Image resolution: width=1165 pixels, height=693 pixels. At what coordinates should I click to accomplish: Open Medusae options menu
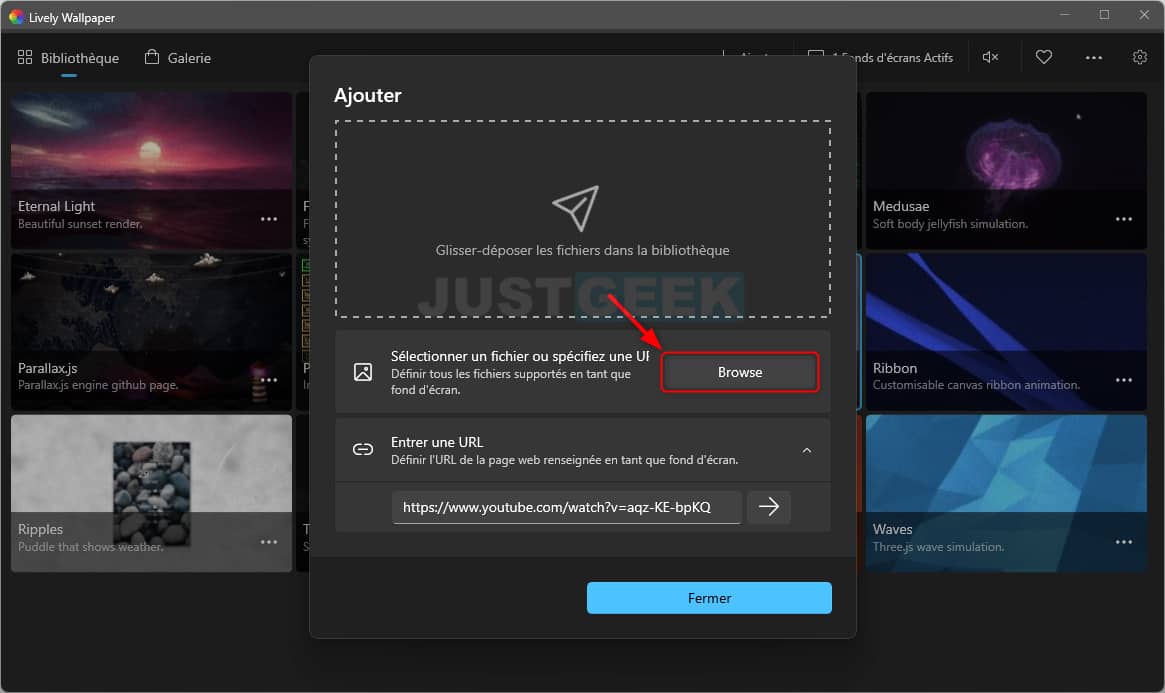point(1123,219)
